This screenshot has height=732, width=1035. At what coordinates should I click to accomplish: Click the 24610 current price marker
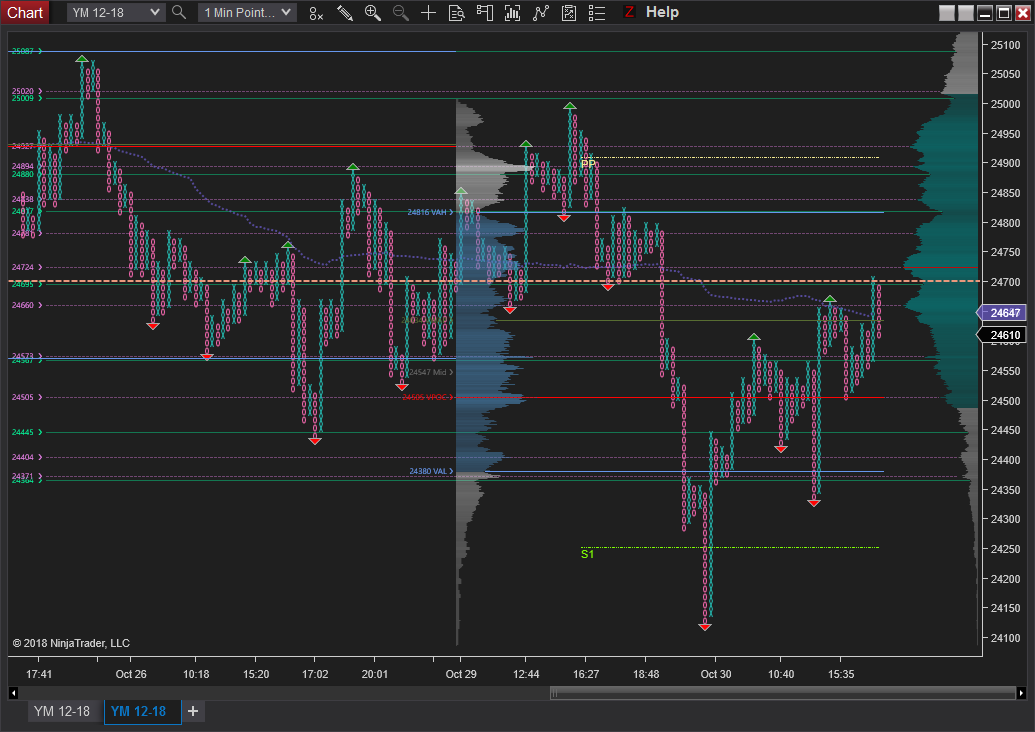point(1003,335)
